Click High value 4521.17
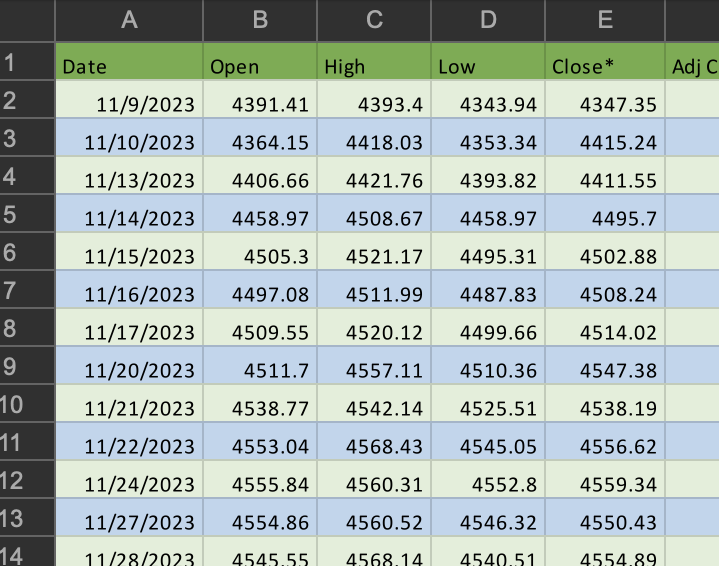This screenshot has height=566, width=719. click(x=374, y=251)
